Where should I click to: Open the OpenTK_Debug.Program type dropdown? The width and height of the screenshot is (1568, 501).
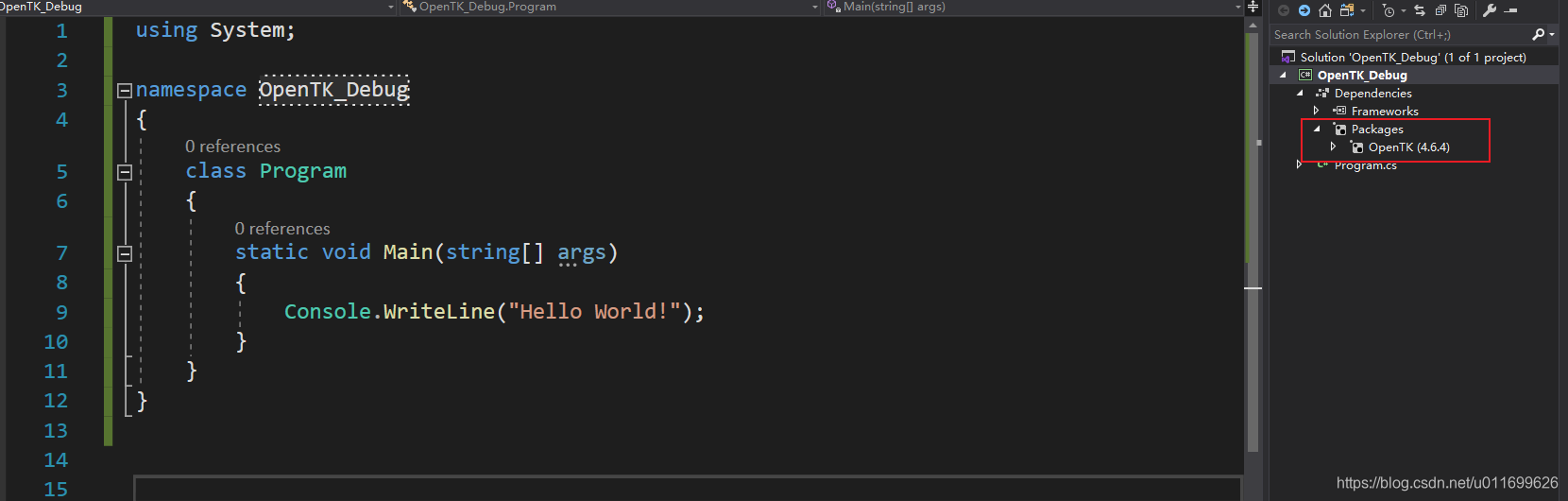(815, 7)
